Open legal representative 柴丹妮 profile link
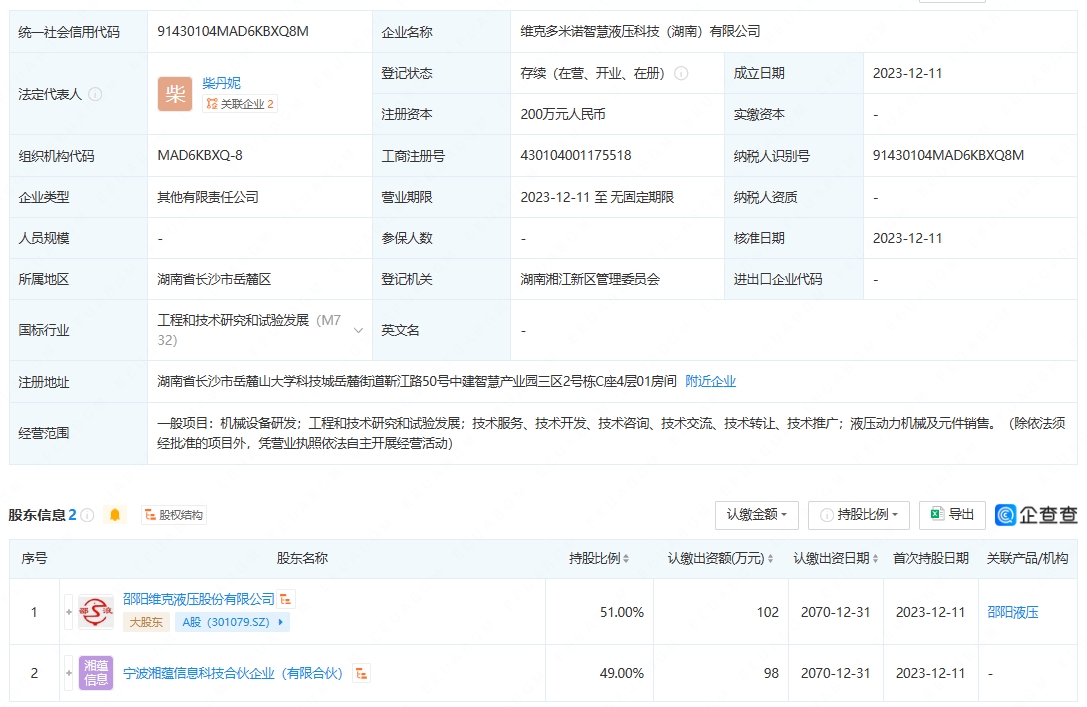This screenshot has height=707, width=1087. (x=221, y=83)
